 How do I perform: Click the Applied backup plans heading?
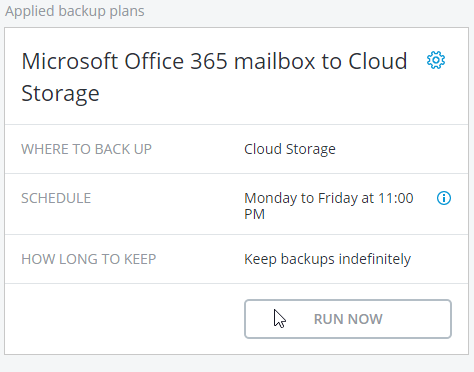[x=75, y=11]
